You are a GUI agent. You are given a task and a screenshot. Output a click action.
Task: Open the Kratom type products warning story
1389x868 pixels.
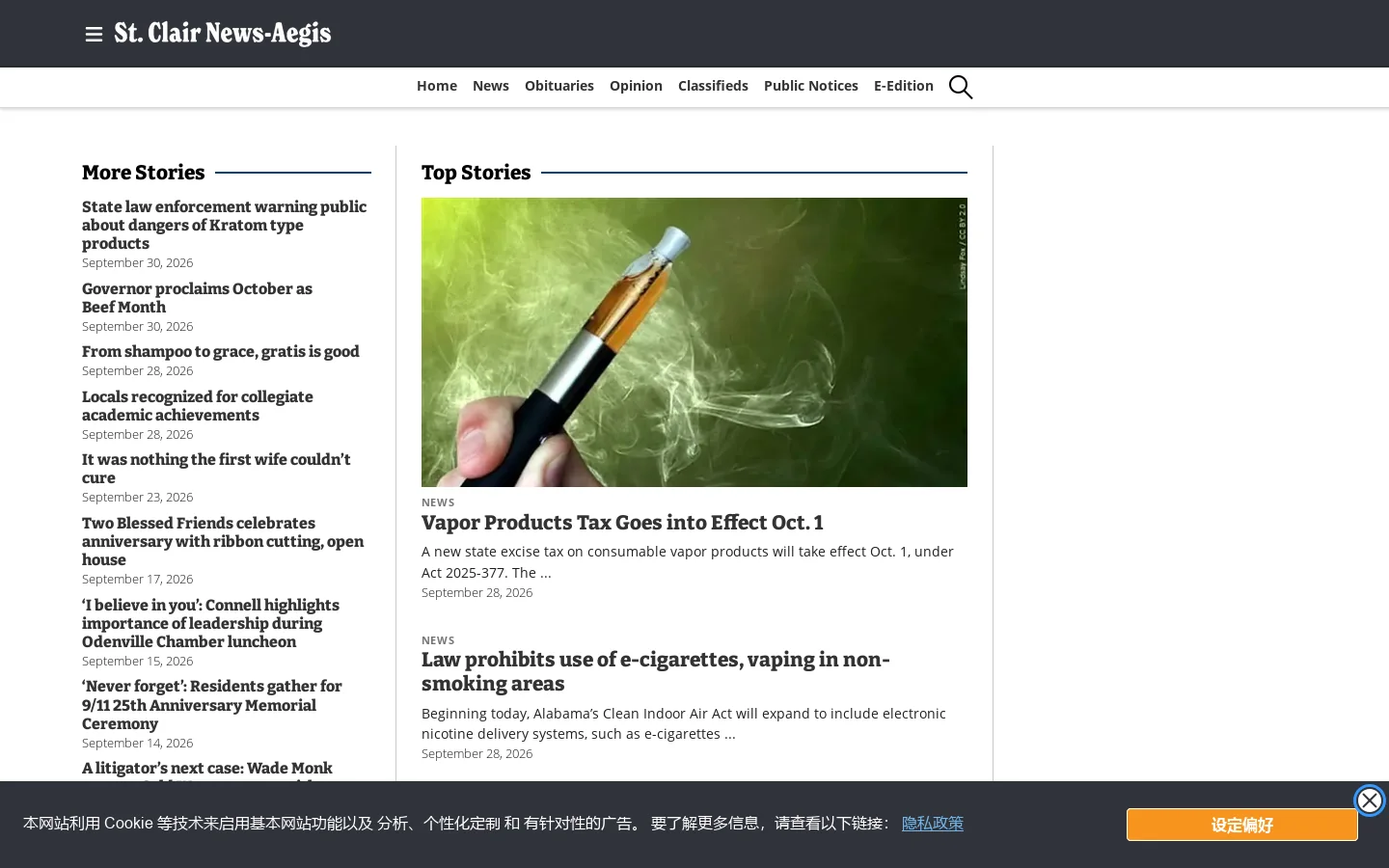224,225
